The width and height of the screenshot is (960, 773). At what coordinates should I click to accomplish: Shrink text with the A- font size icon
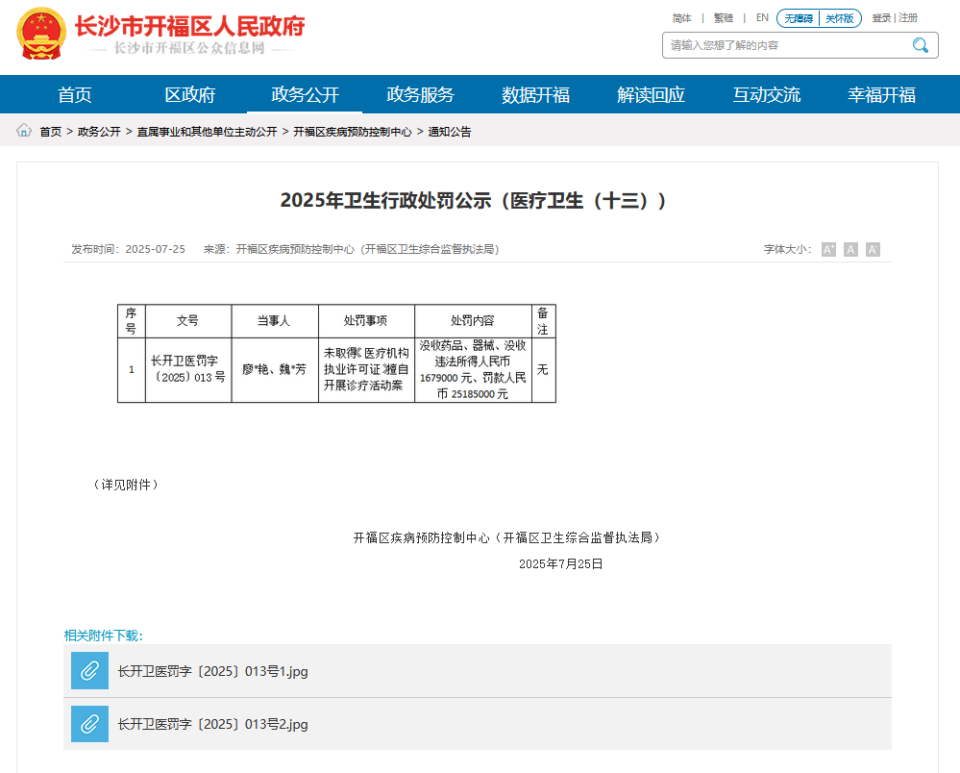click(x=871, y=249)
